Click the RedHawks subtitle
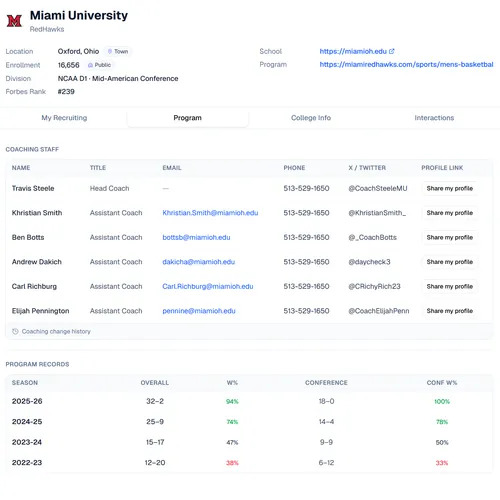The image size is (500, 500). (47, 29)
